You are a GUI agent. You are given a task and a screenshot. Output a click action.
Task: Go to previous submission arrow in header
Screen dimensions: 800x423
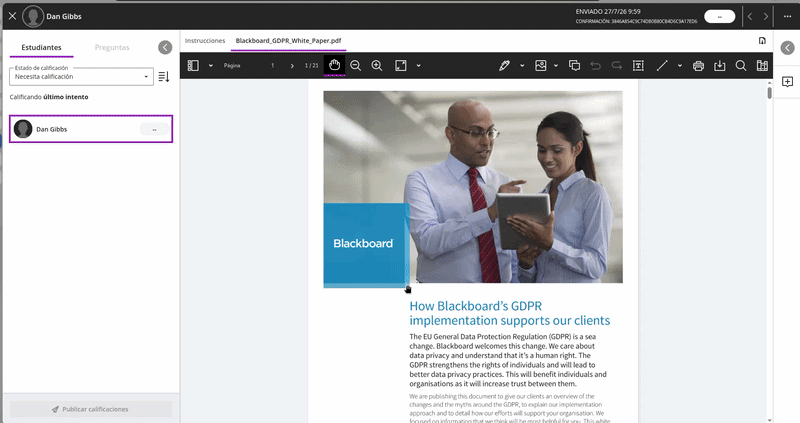[x=750, y=17]
